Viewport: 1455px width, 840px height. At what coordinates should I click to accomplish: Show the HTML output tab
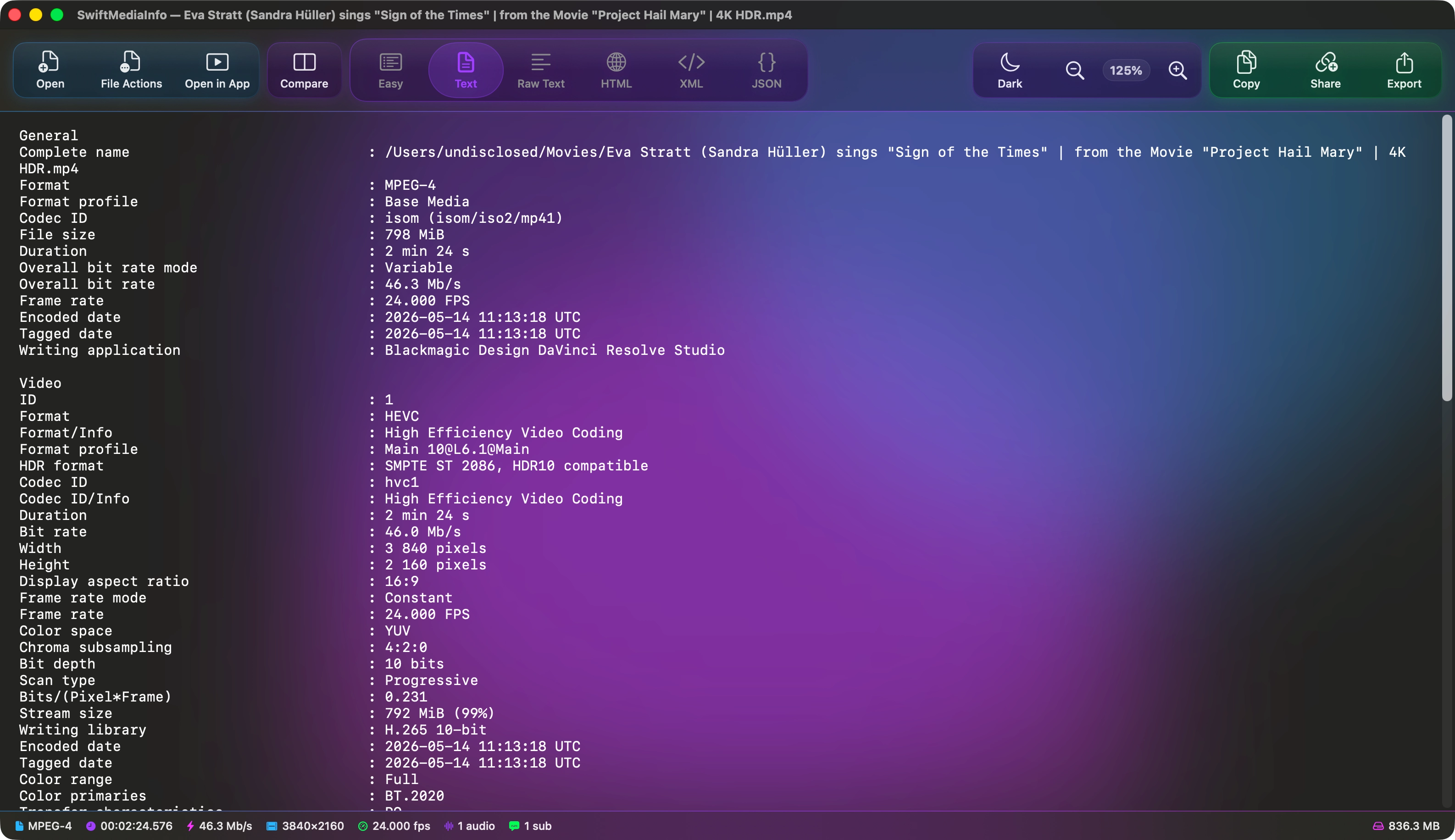click(x=616, y=70)
